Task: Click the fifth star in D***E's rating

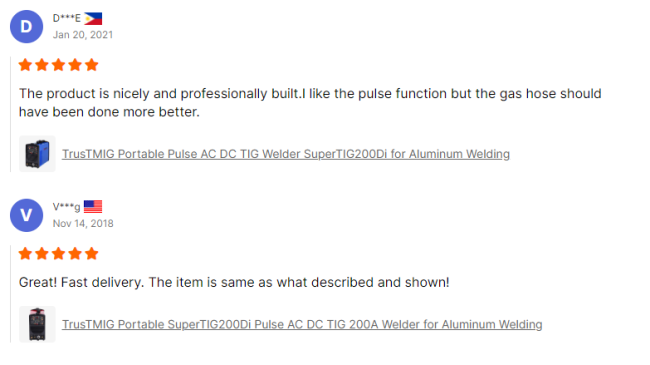Action: tap(92, 65)
